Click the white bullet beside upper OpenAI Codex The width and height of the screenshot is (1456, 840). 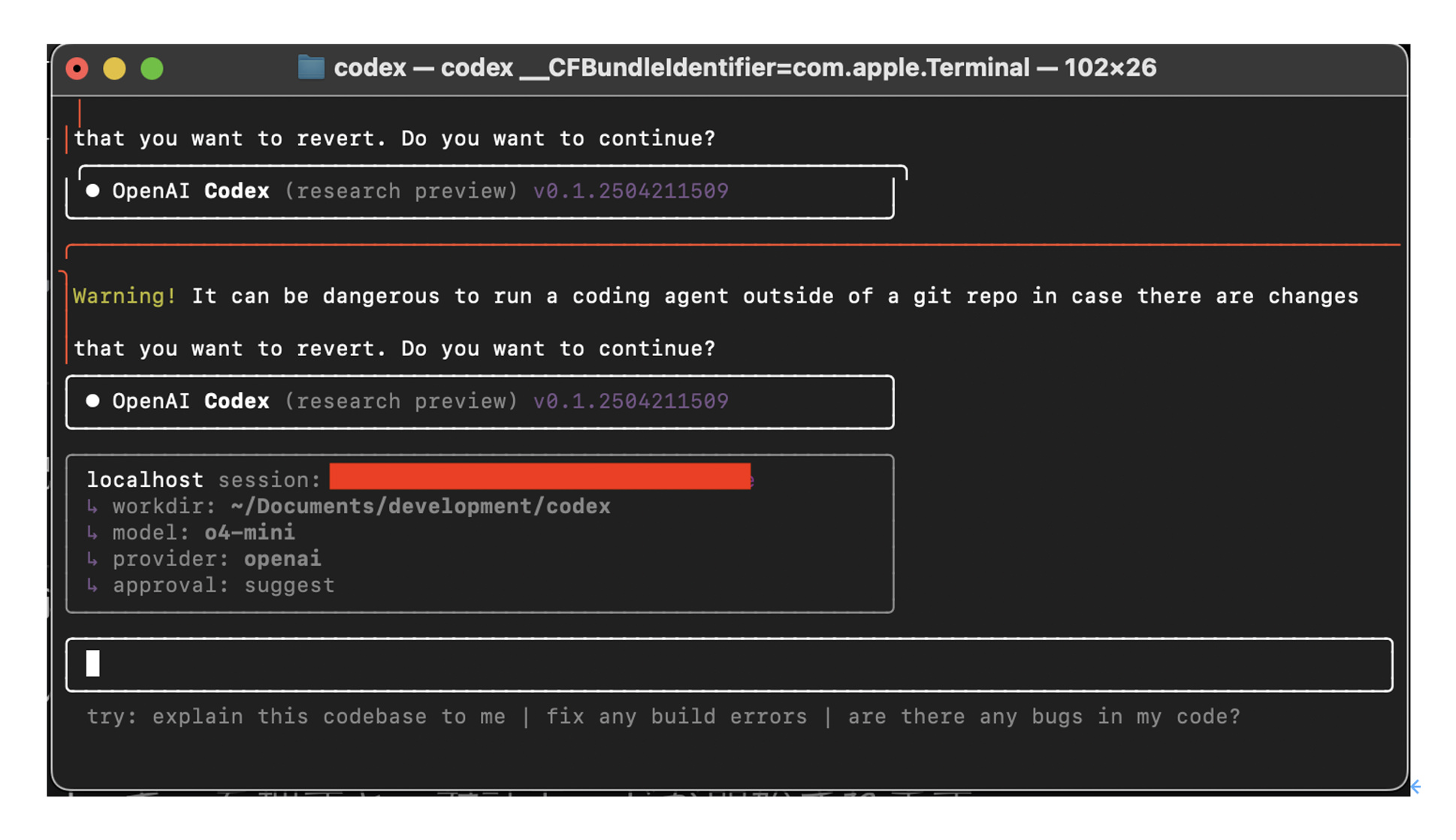pos(93,191)
